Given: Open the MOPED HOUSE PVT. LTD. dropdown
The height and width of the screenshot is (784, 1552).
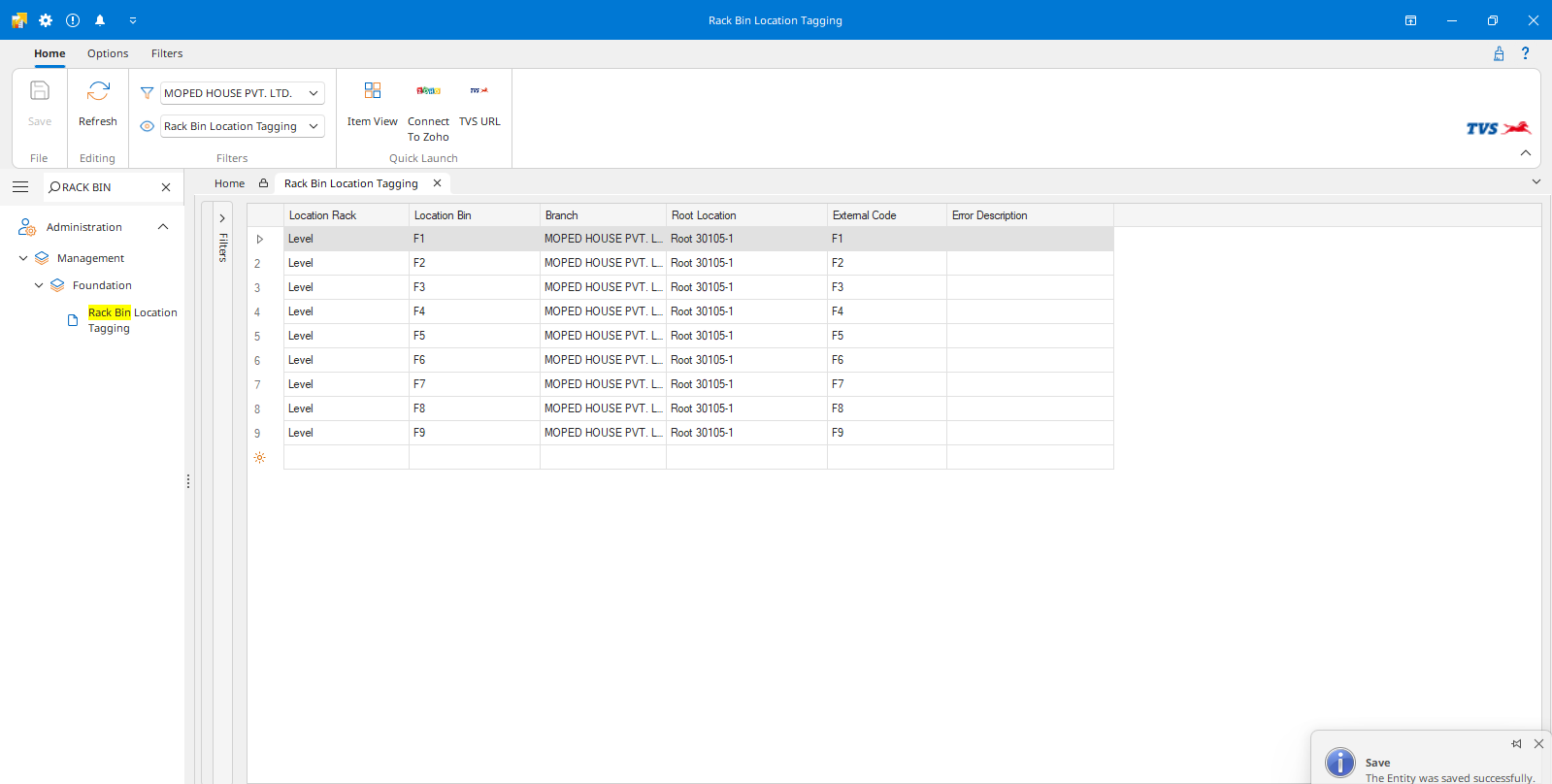Looking at the screenshot, I should tap(314, 93).
